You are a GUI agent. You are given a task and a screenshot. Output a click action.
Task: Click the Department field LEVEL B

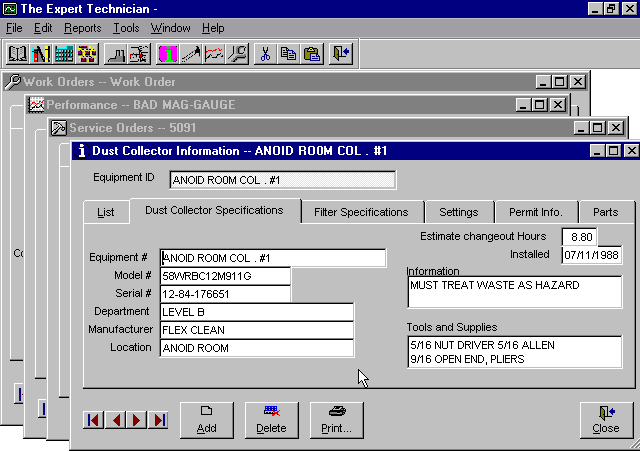257,312
